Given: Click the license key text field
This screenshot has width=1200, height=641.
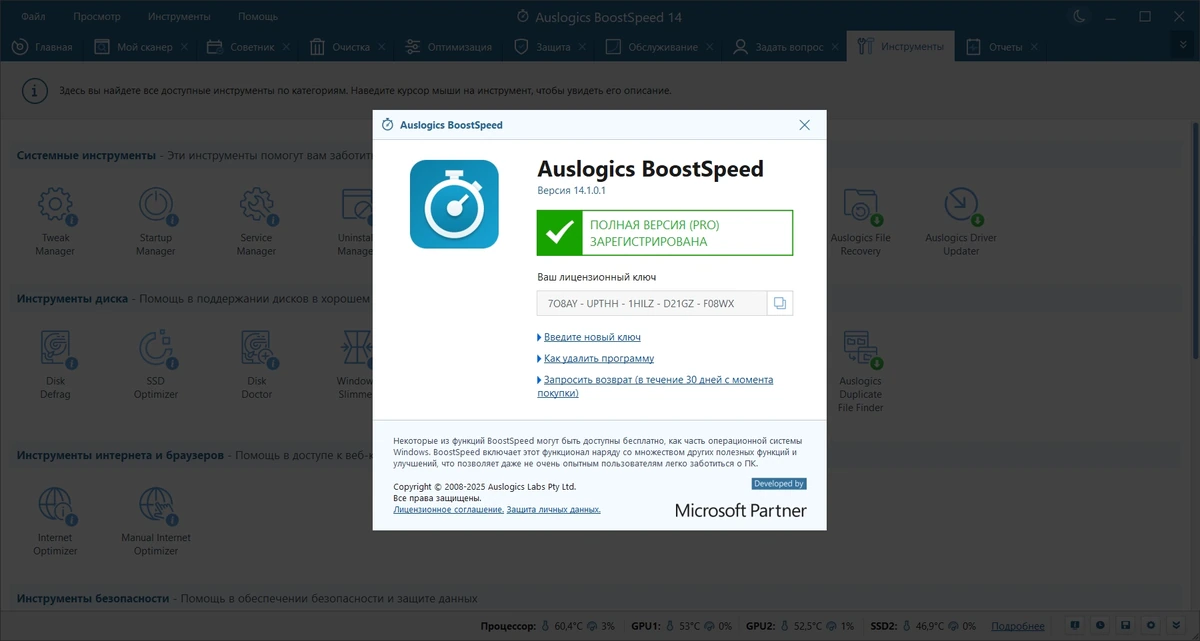Looking at the screenshot, I should 652,303.
